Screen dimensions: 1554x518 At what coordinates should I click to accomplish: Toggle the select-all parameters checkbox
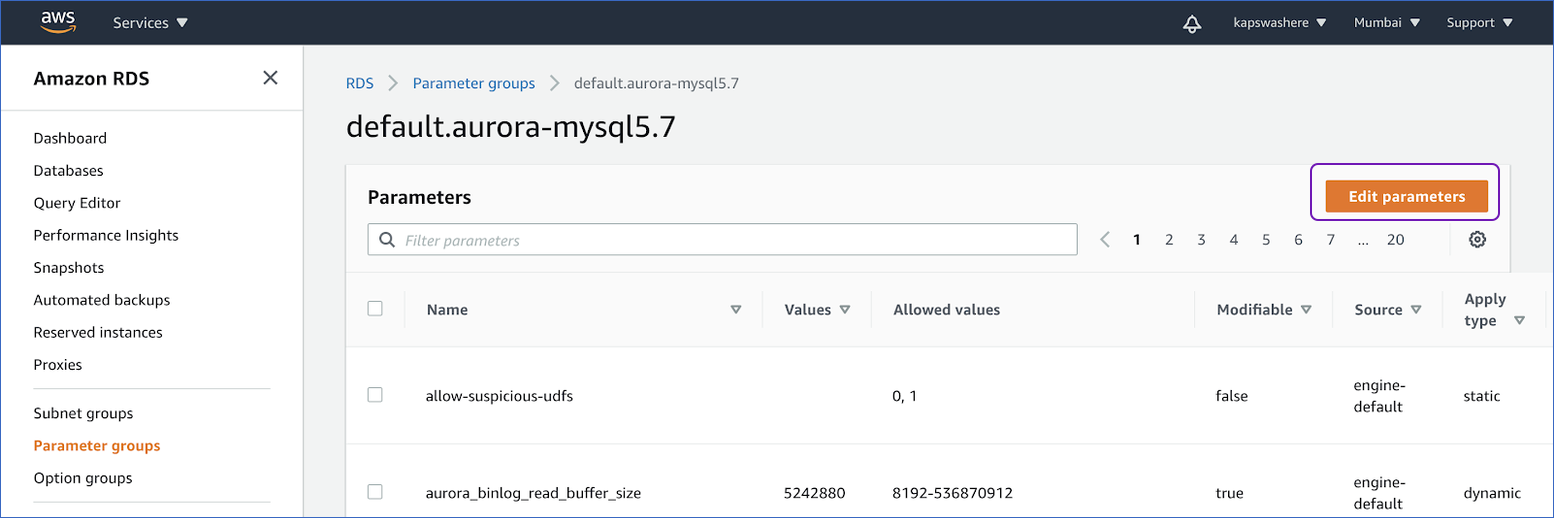[375, 308]
